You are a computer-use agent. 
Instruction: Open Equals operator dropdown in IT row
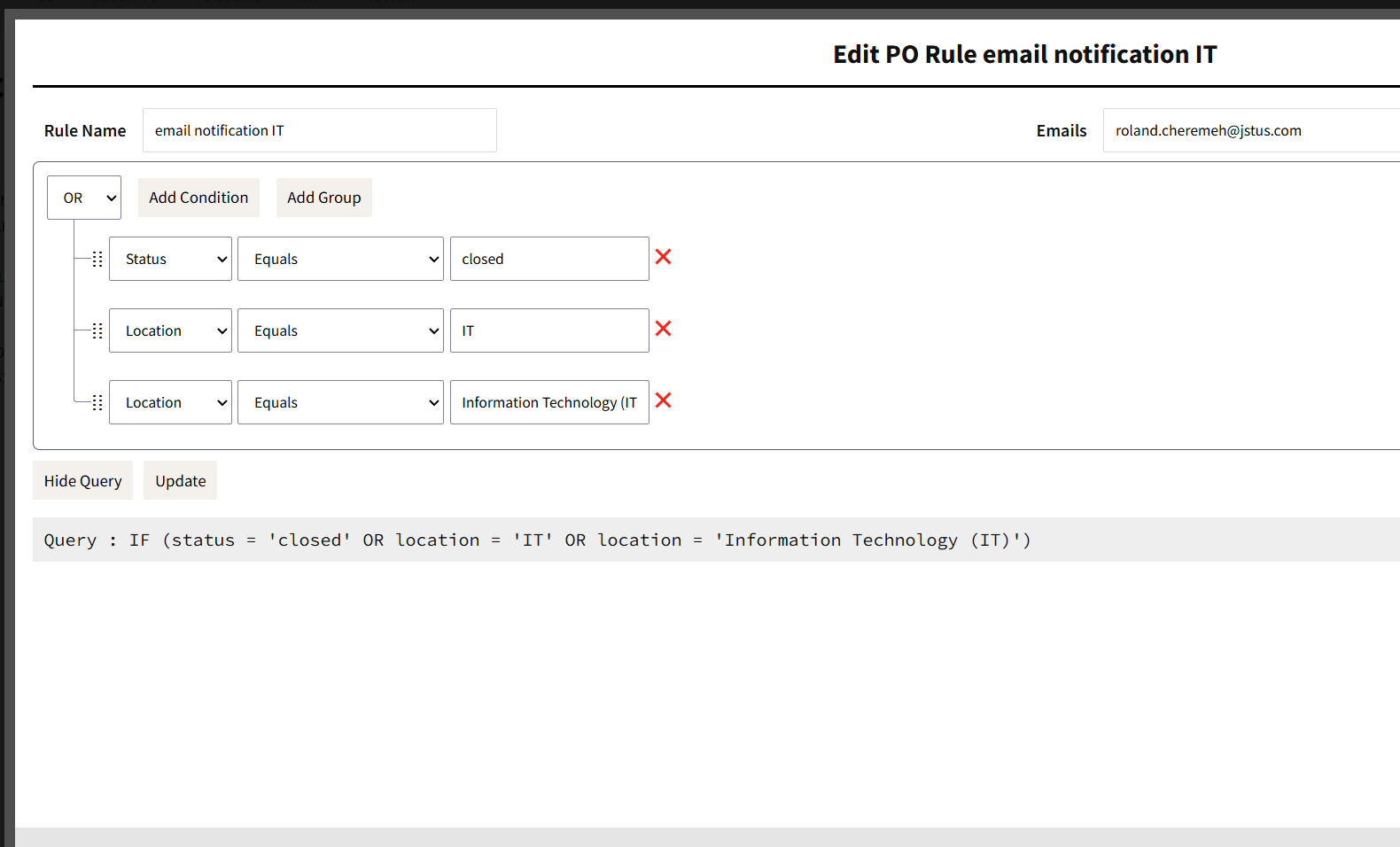pyautogui.click(x=340, y=330)
